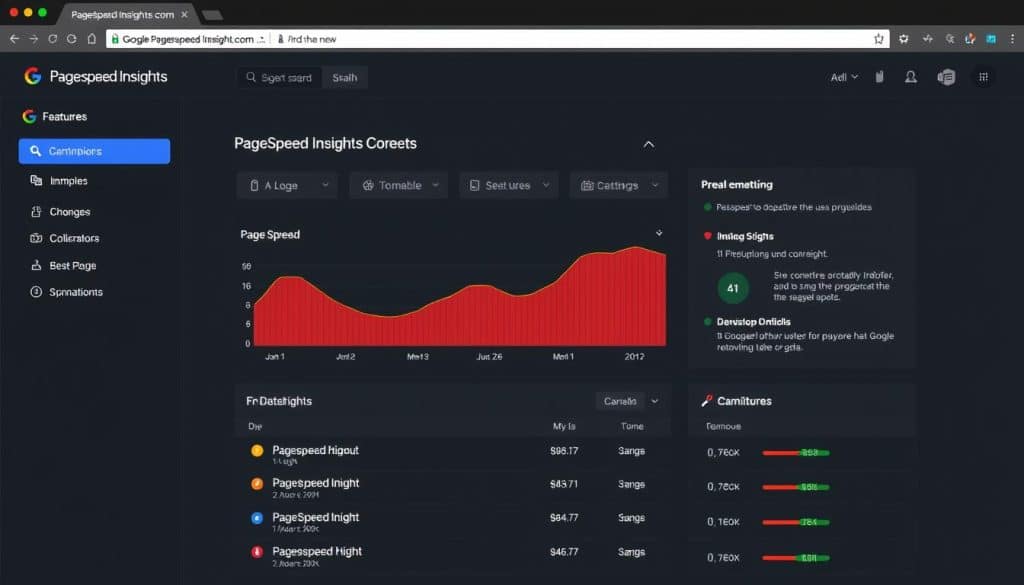
Task: Click the $46.77 value
Action: tap(564, 552)
